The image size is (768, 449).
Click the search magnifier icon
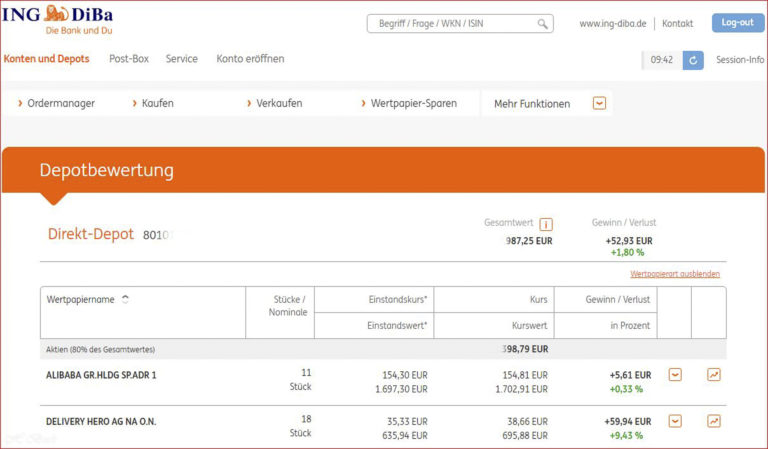542,24
